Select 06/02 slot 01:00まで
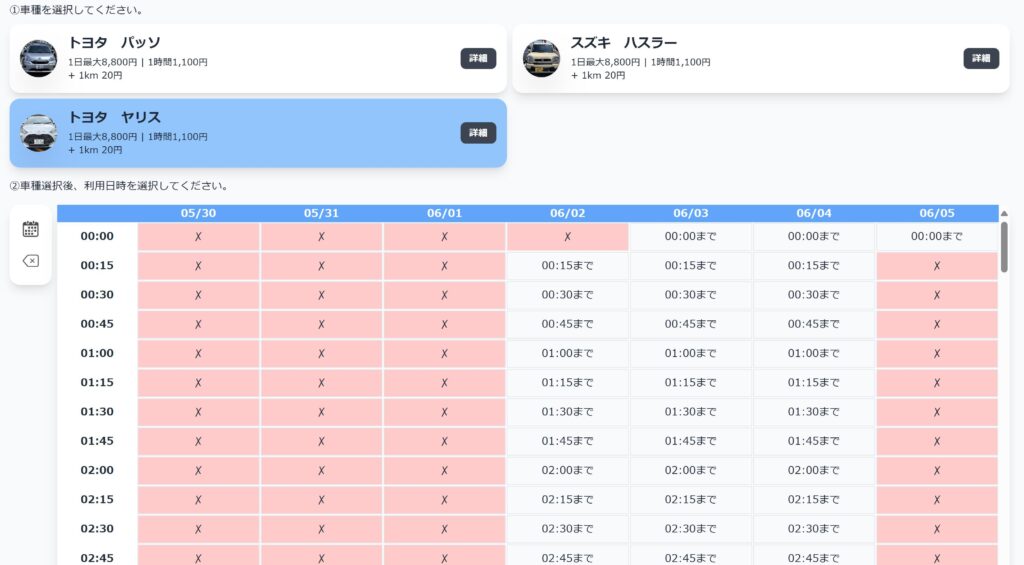This screenshot has height=565, width=1024. 568,353
